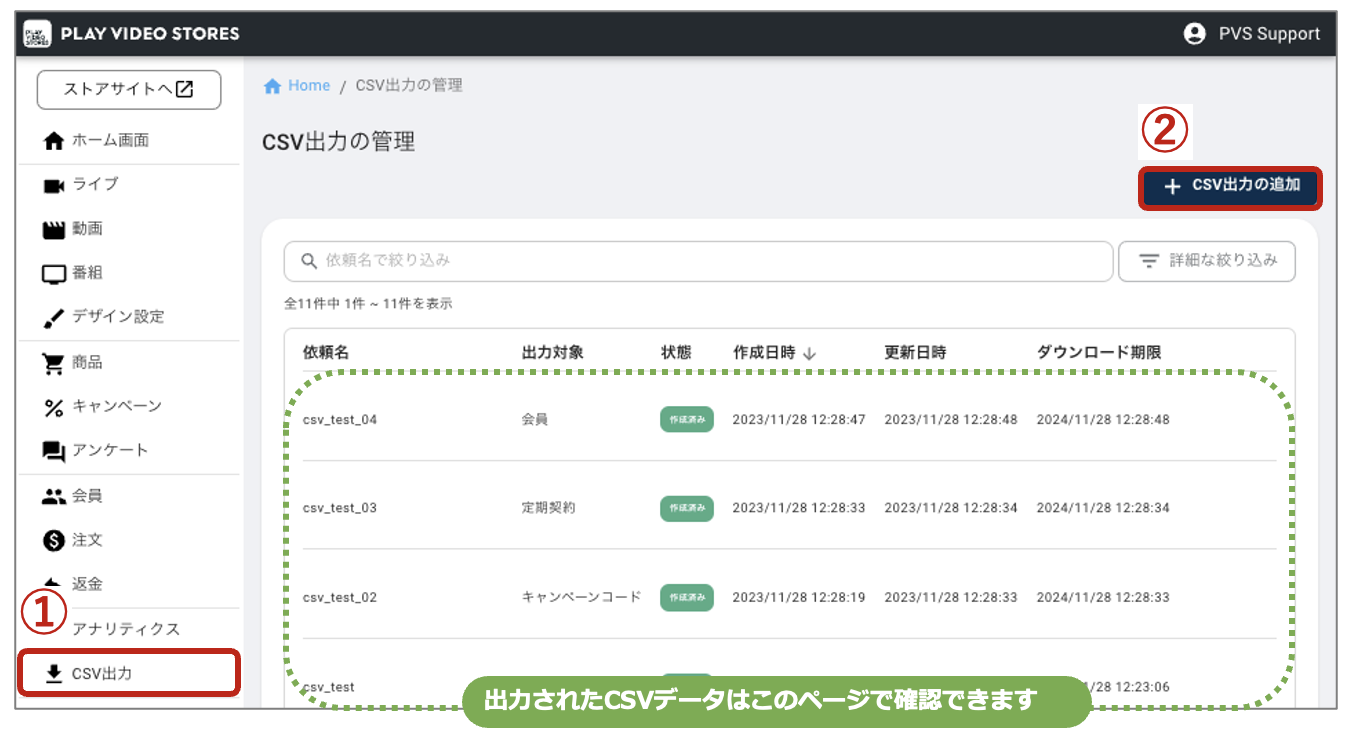Viewport: 1352px width, 738px height.
Task: Click the ストアサイトへ button
Action: [x=129, y=90]
